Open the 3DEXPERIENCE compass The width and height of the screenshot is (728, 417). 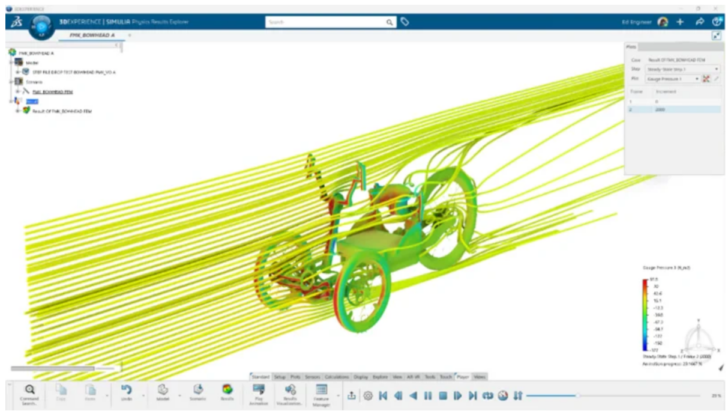pos(41,27)
